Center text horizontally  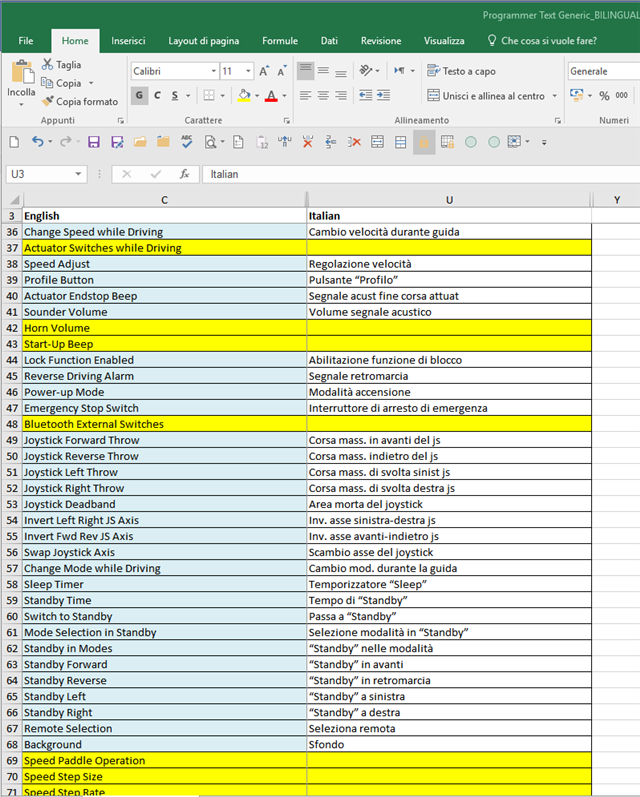323,96
